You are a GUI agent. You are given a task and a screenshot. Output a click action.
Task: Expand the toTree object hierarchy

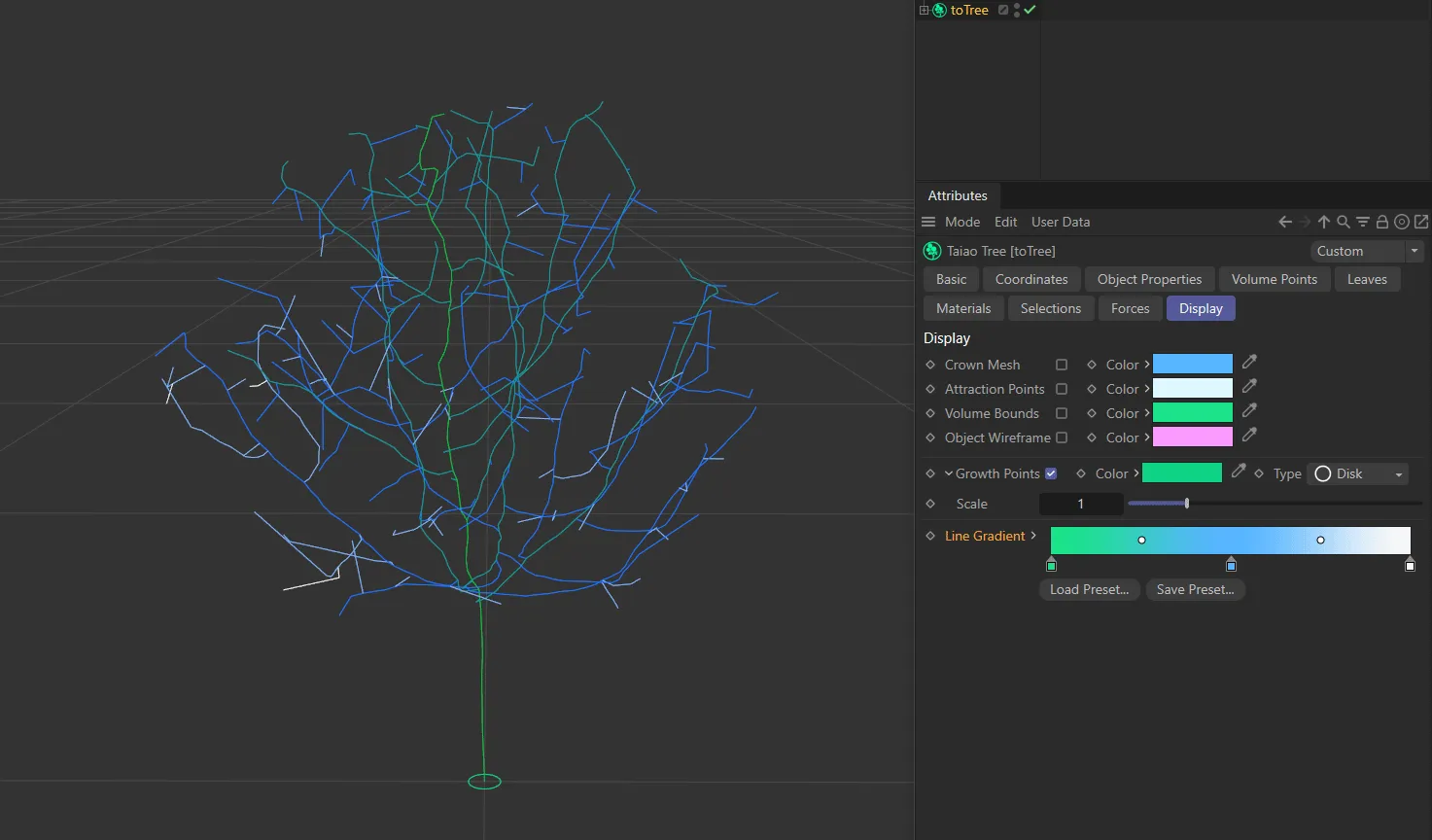(x=924, y=10)
